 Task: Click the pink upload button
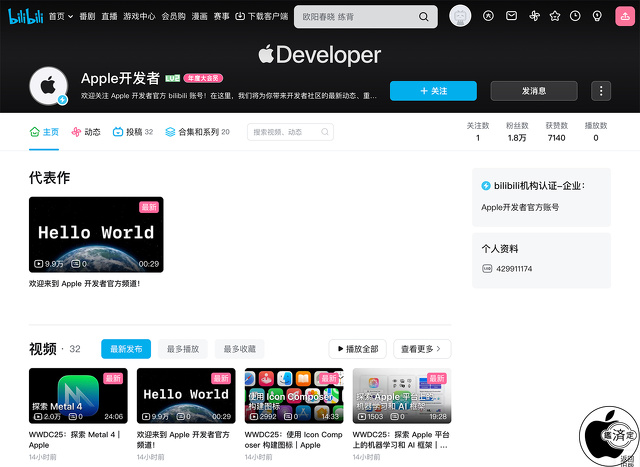click(x=625, y=16)
